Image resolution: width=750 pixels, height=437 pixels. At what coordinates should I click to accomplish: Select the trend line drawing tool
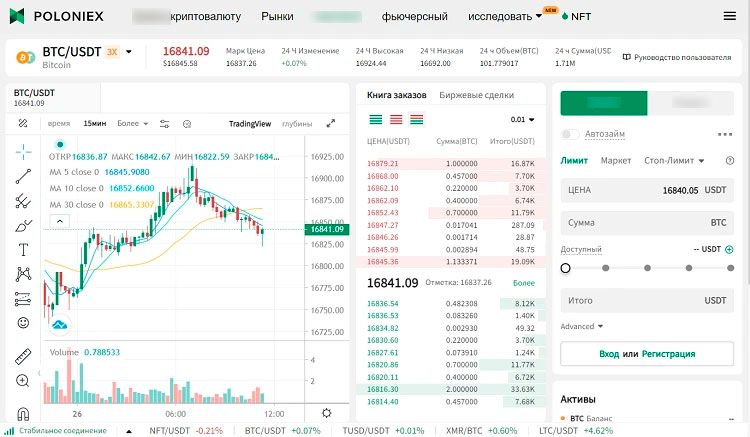tap(23, 177)
